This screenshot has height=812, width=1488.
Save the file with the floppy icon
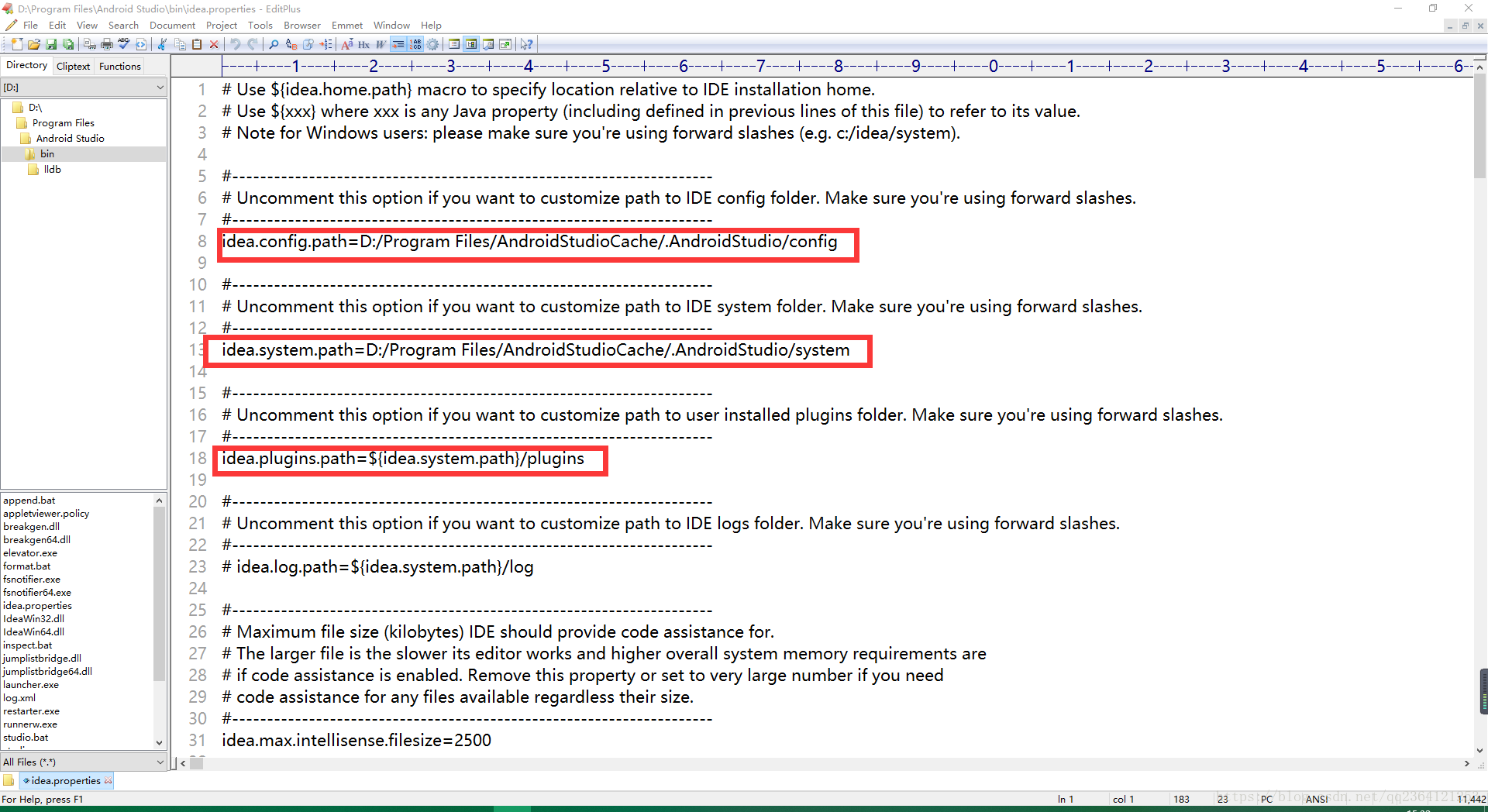click(x=51, y=44)
